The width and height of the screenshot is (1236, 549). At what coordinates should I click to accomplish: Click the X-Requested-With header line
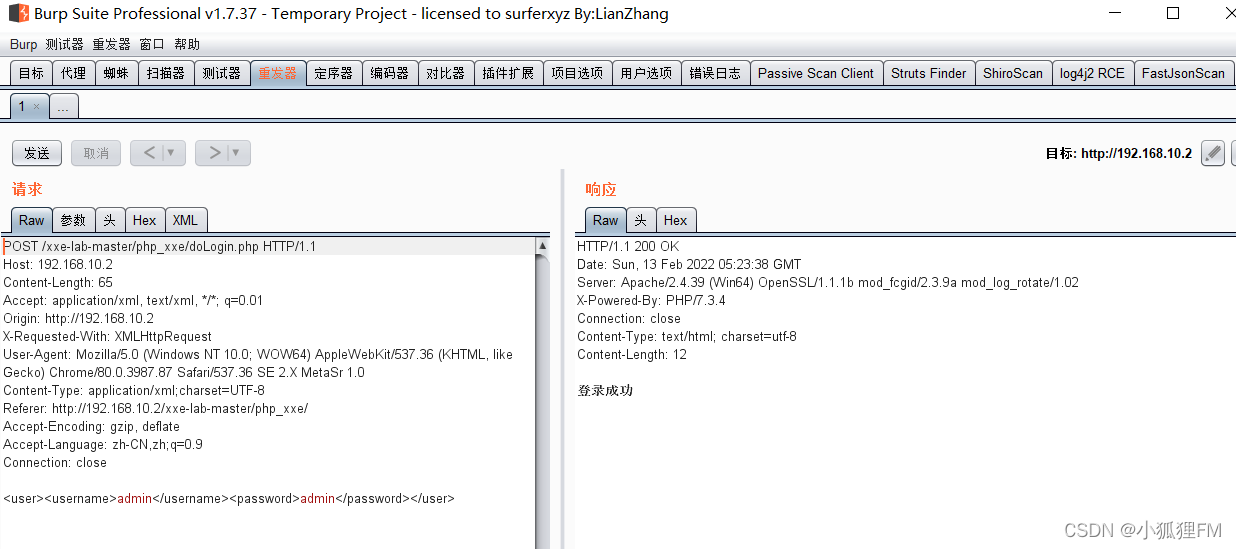(x=108, y=336)
